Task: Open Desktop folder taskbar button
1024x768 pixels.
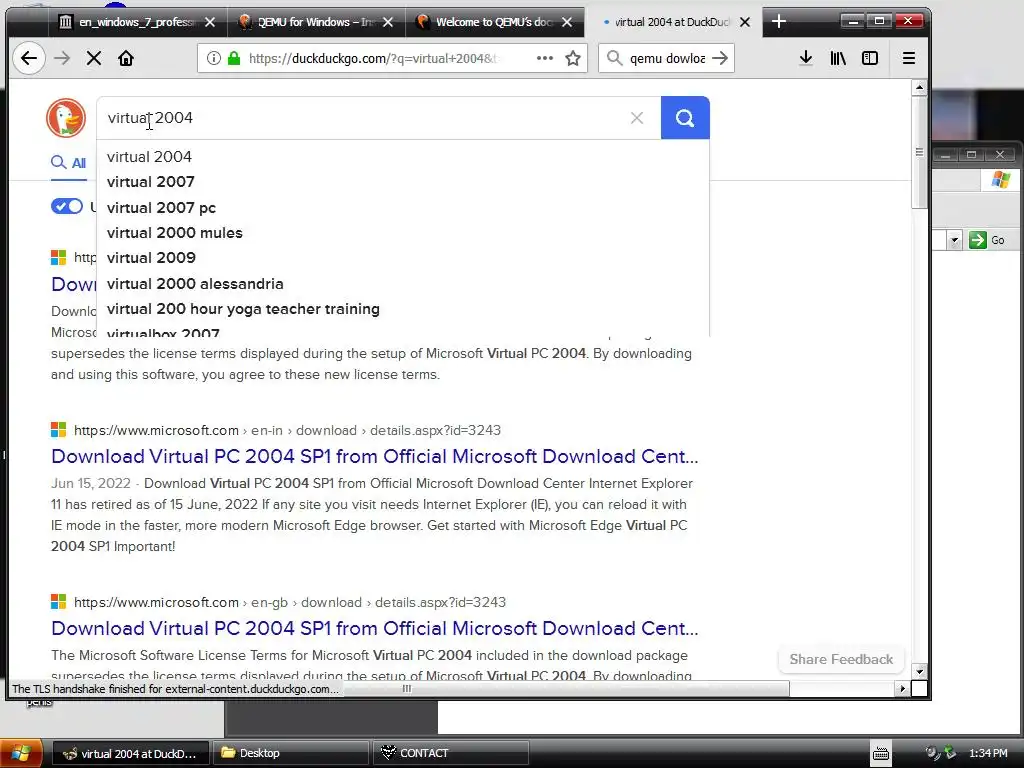Action: coord(291,753)
